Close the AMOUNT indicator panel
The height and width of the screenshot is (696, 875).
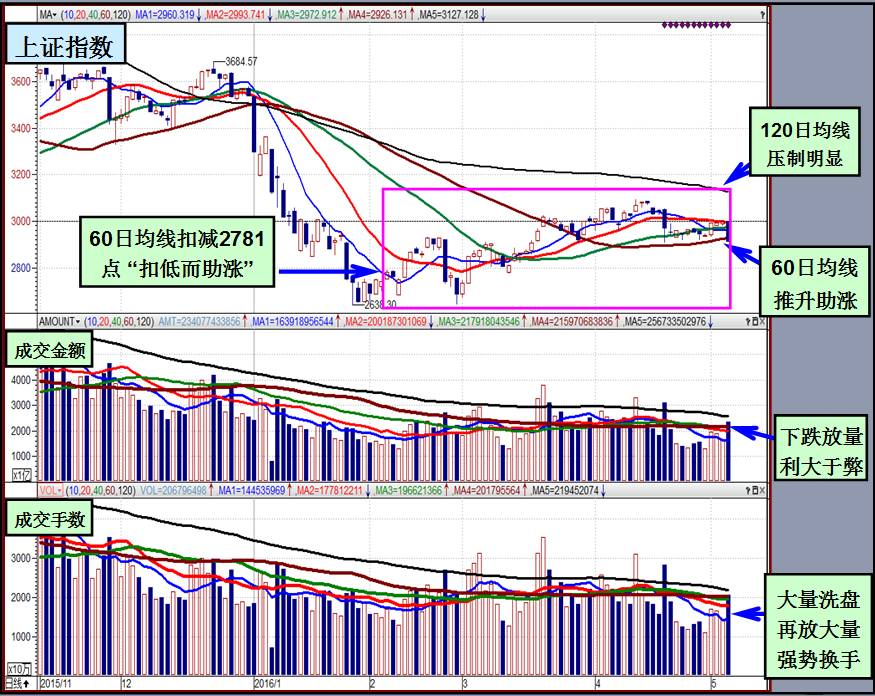point(762,322)
